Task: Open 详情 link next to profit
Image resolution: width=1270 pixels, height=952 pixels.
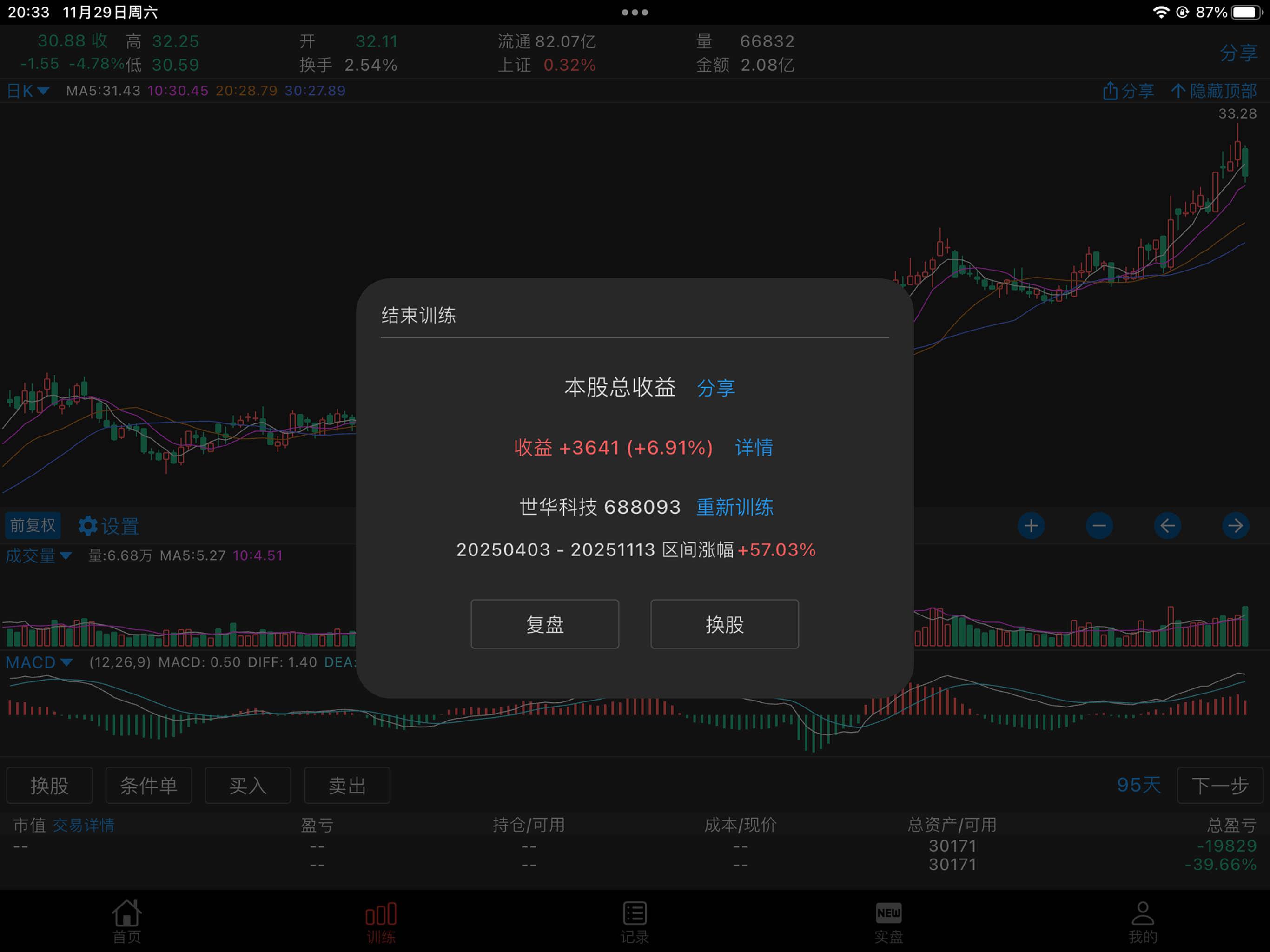Action: [754, 447]
